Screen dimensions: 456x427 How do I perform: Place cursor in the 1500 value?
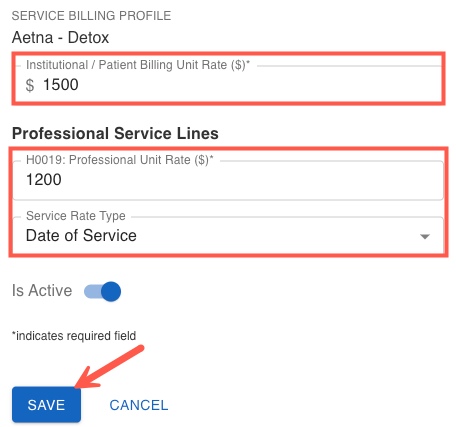[x=61, y=85]
